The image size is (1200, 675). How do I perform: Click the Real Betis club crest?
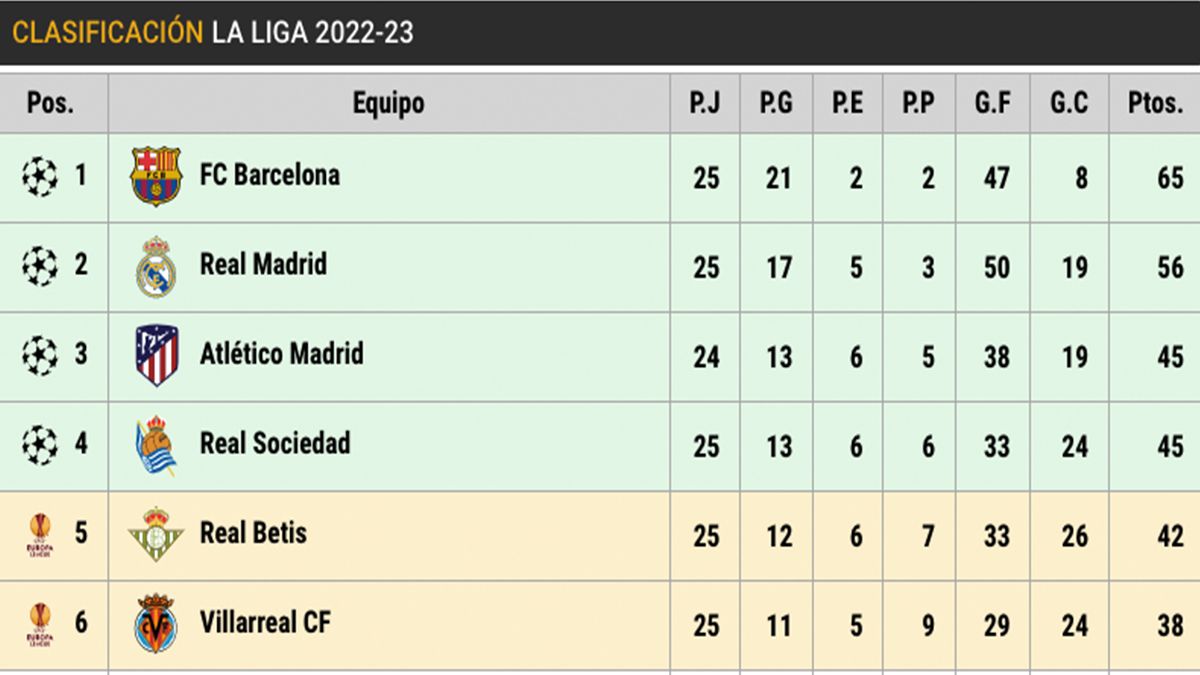pyautogui.click(x=156, y=535)
